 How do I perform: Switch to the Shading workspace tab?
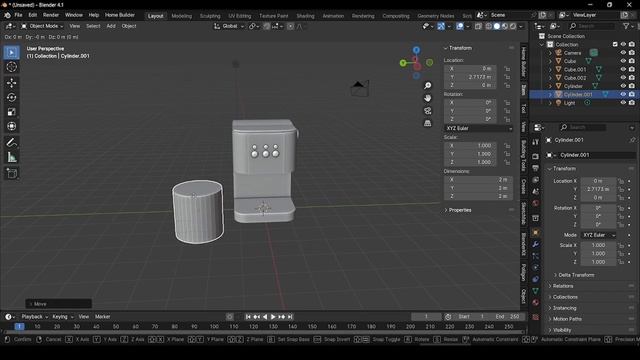coord(305,16)
